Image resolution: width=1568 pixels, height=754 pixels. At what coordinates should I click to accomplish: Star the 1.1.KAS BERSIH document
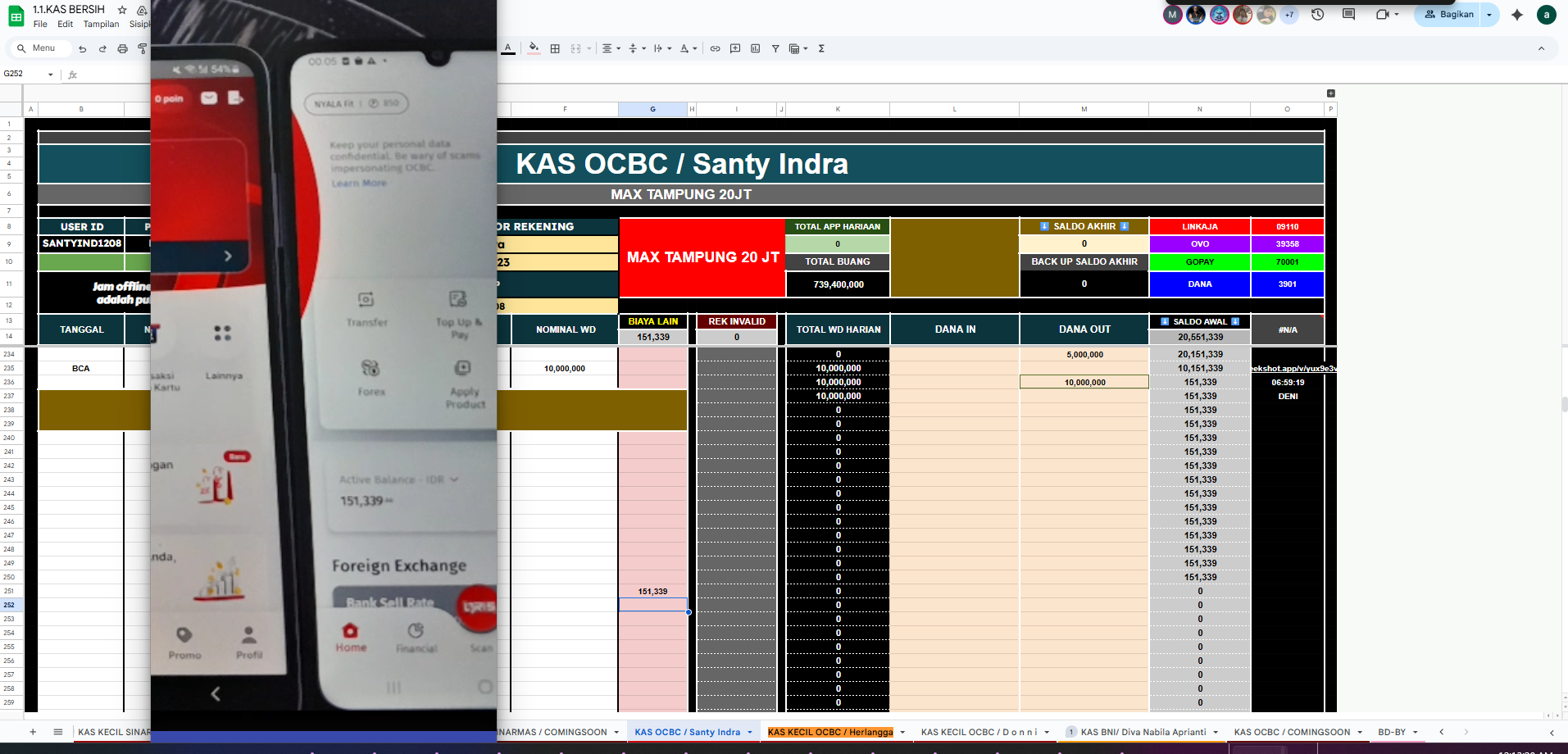point(122,10)
